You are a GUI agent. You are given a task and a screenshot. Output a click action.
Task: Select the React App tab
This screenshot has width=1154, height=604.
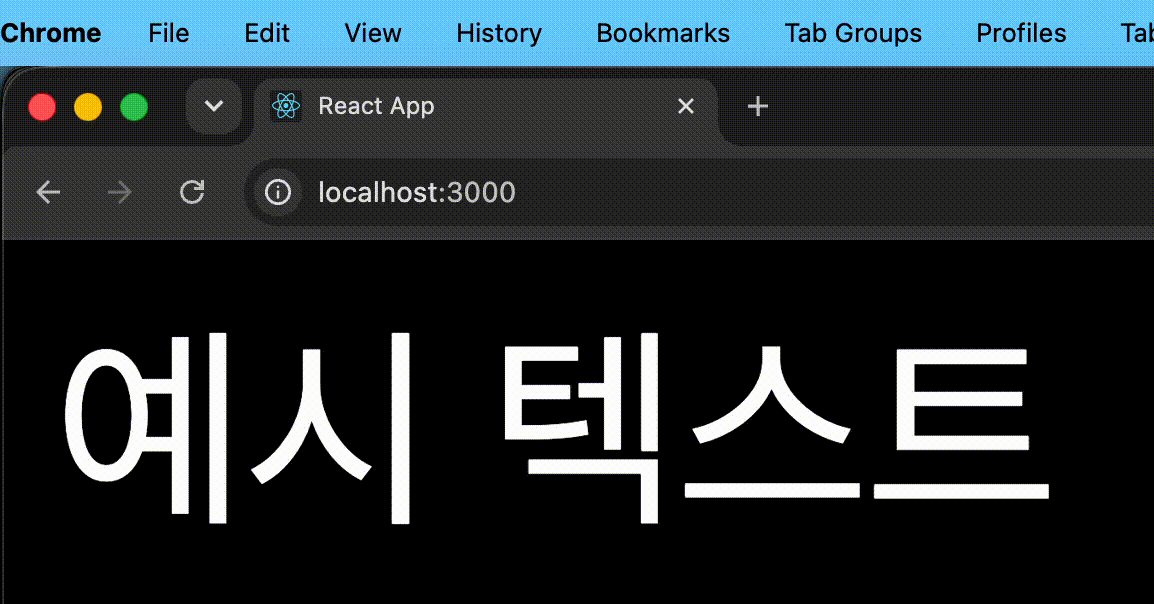[x=486, y=107]
